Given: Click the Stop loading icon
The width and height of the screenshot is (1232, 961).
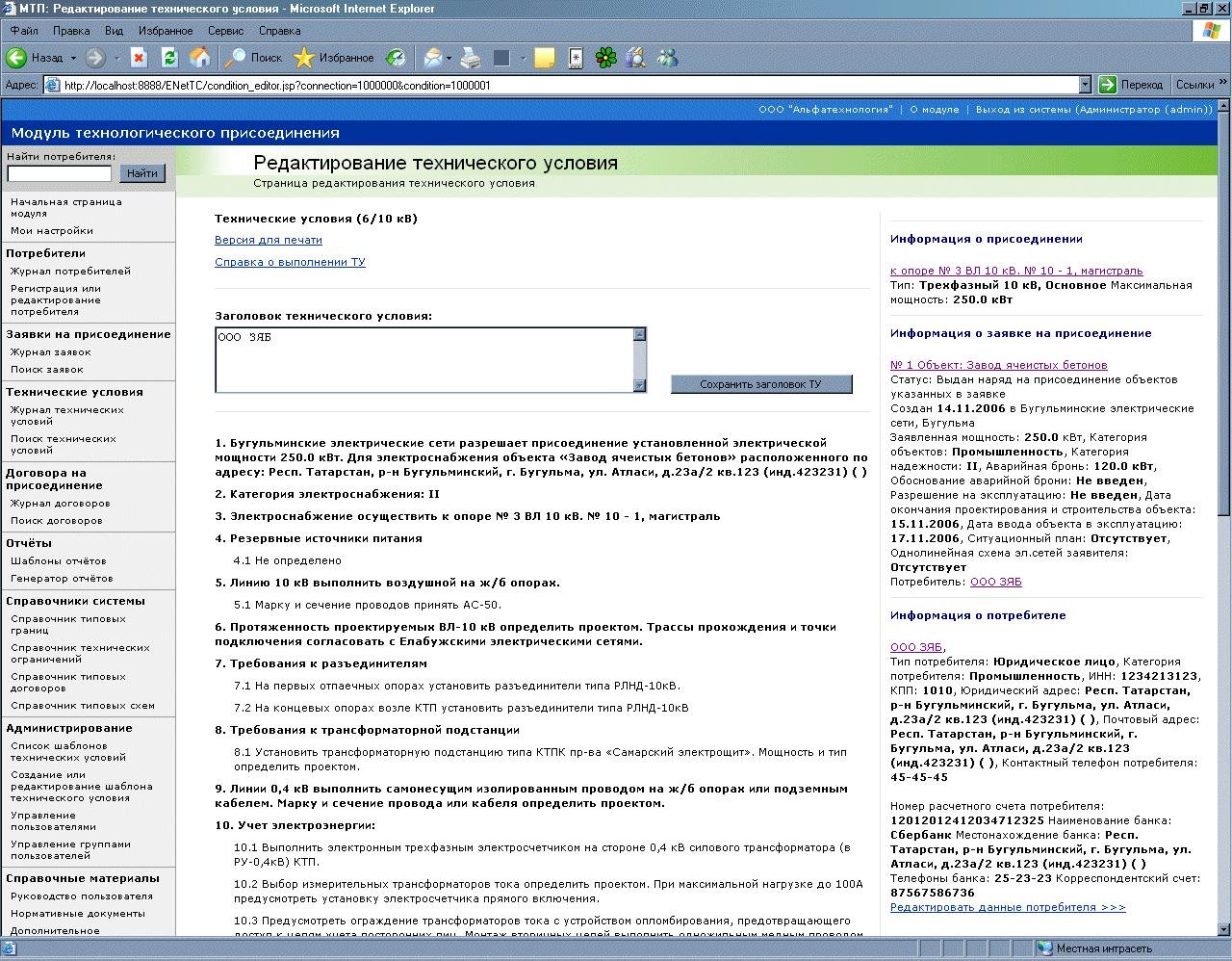Looking at the screenshot, I should tap(139, 58).
